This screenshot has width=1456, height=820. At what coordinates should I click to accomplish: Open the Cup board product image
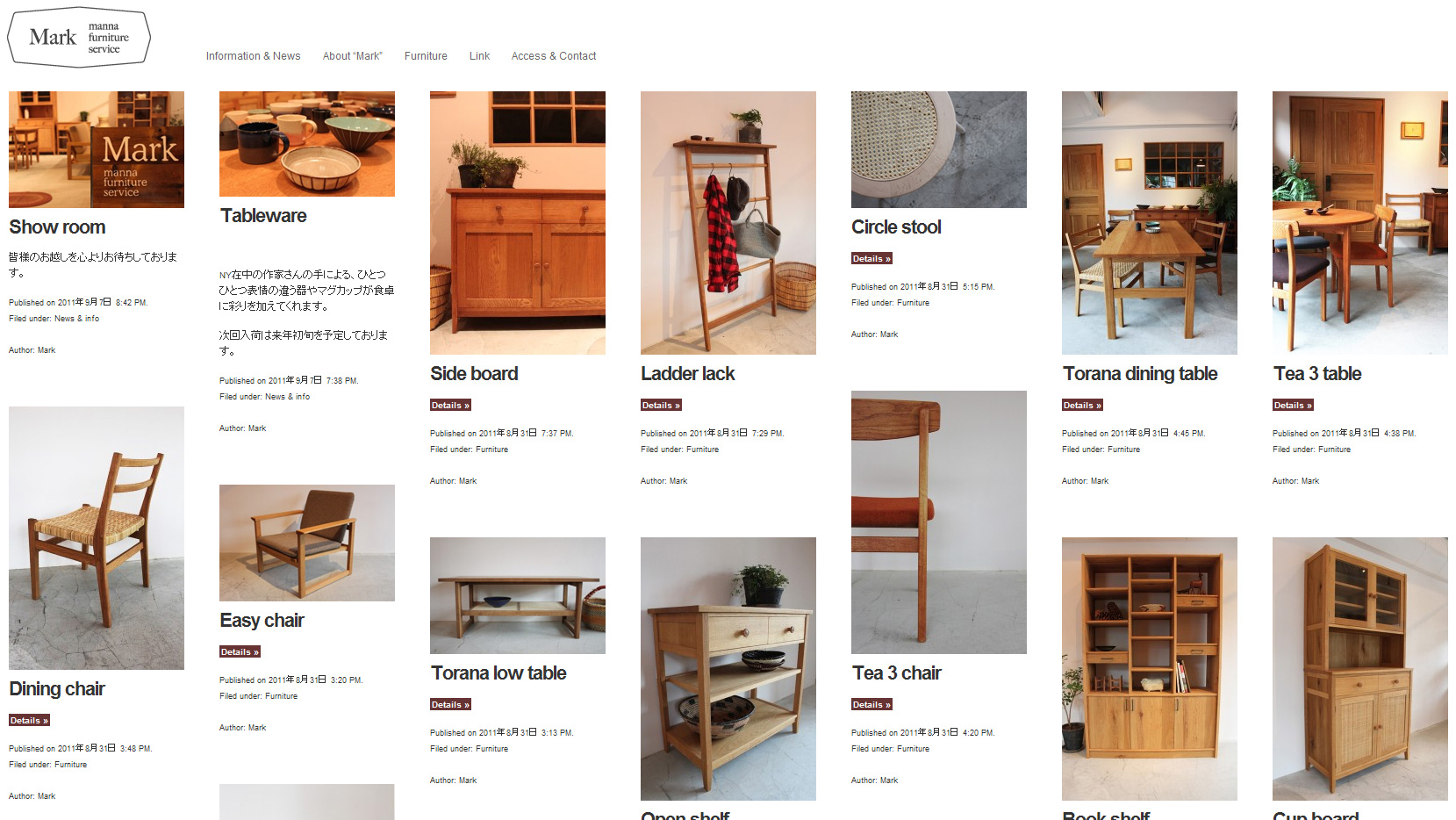click(x=1360, y=669)
